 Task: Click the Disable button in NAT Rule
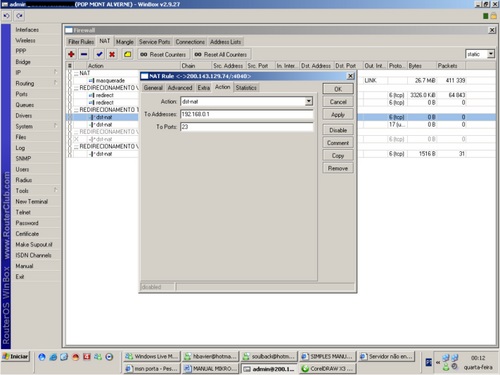coord(338,130)
